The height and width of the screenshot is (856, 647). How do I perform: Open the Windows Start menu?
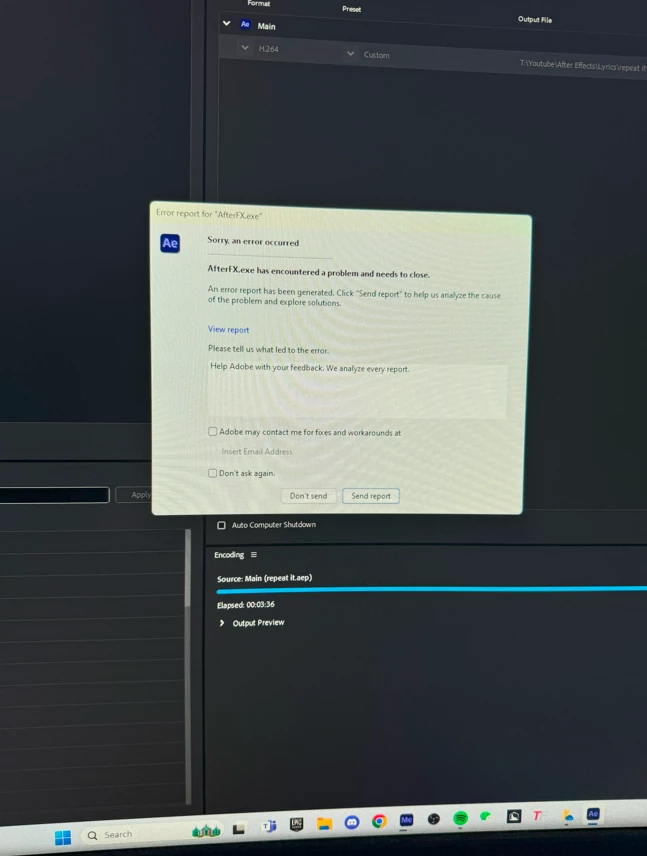(x=63, y=837)
